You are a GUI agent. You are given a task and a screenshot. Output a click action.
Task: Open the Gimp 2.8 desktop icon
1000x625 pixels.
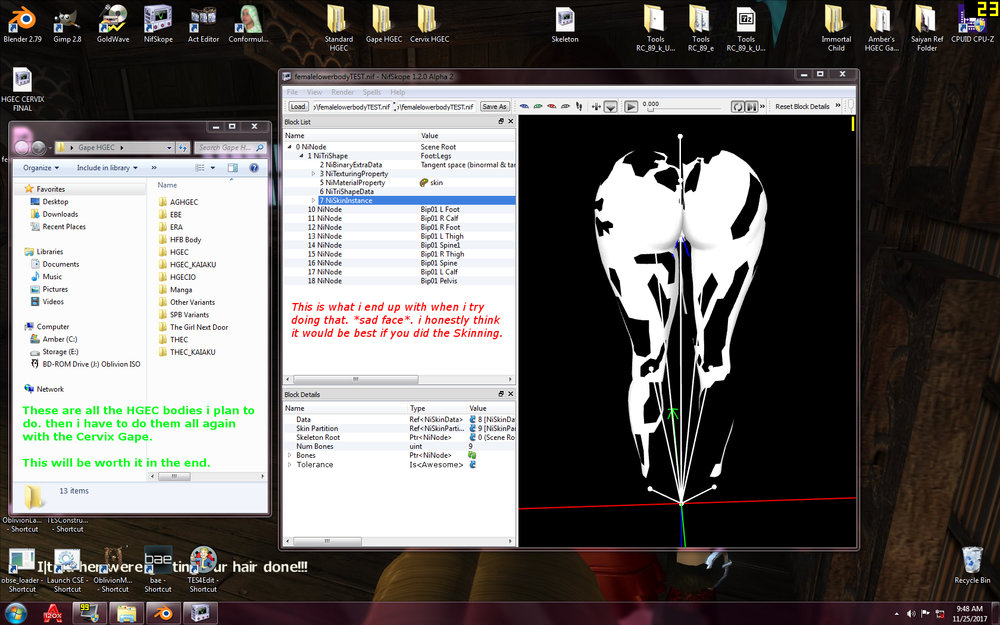point(67,24)
